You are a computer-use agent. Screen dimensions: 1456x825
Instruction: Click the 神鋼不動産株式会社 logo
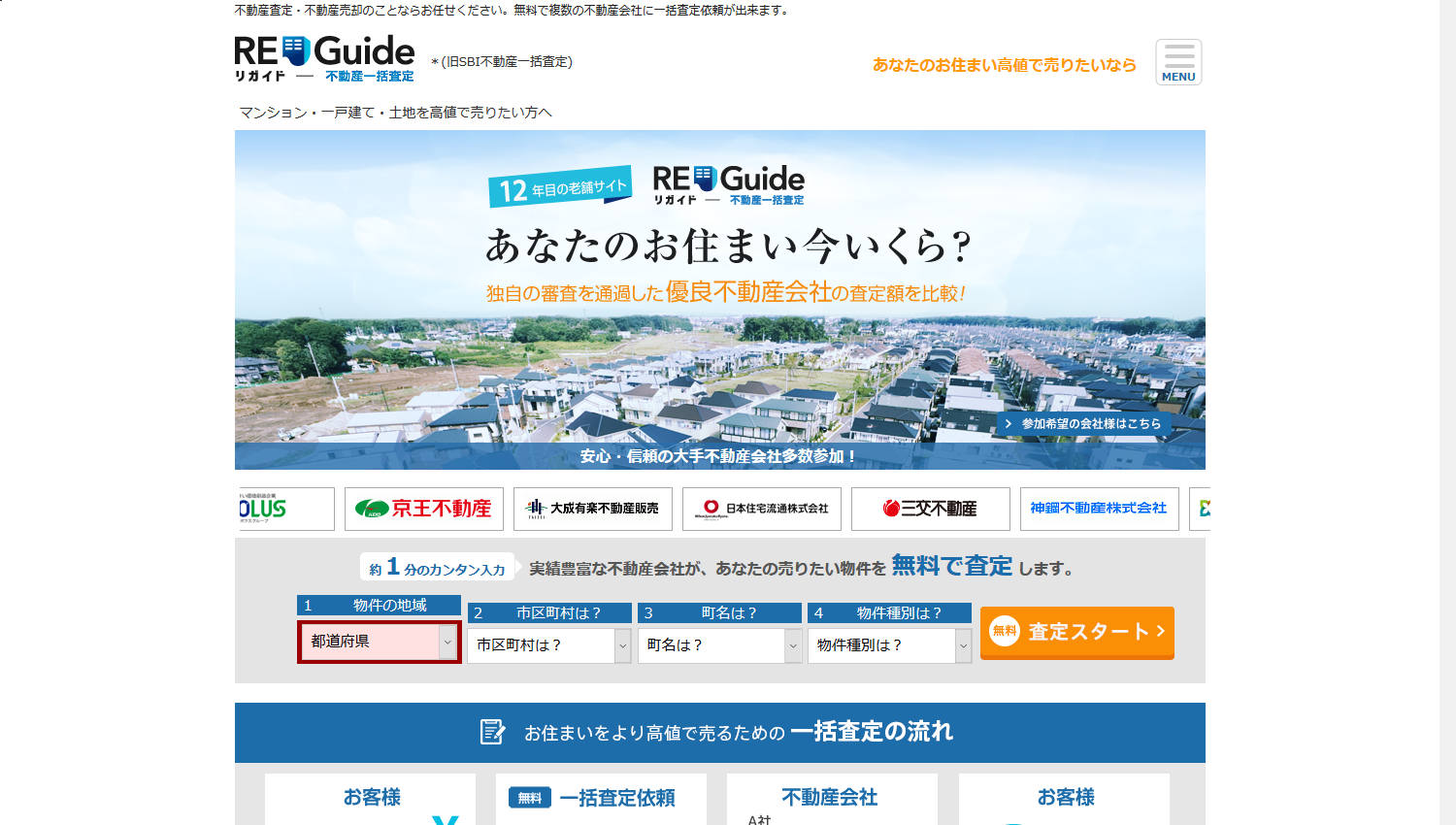(x=1100, y=509)
